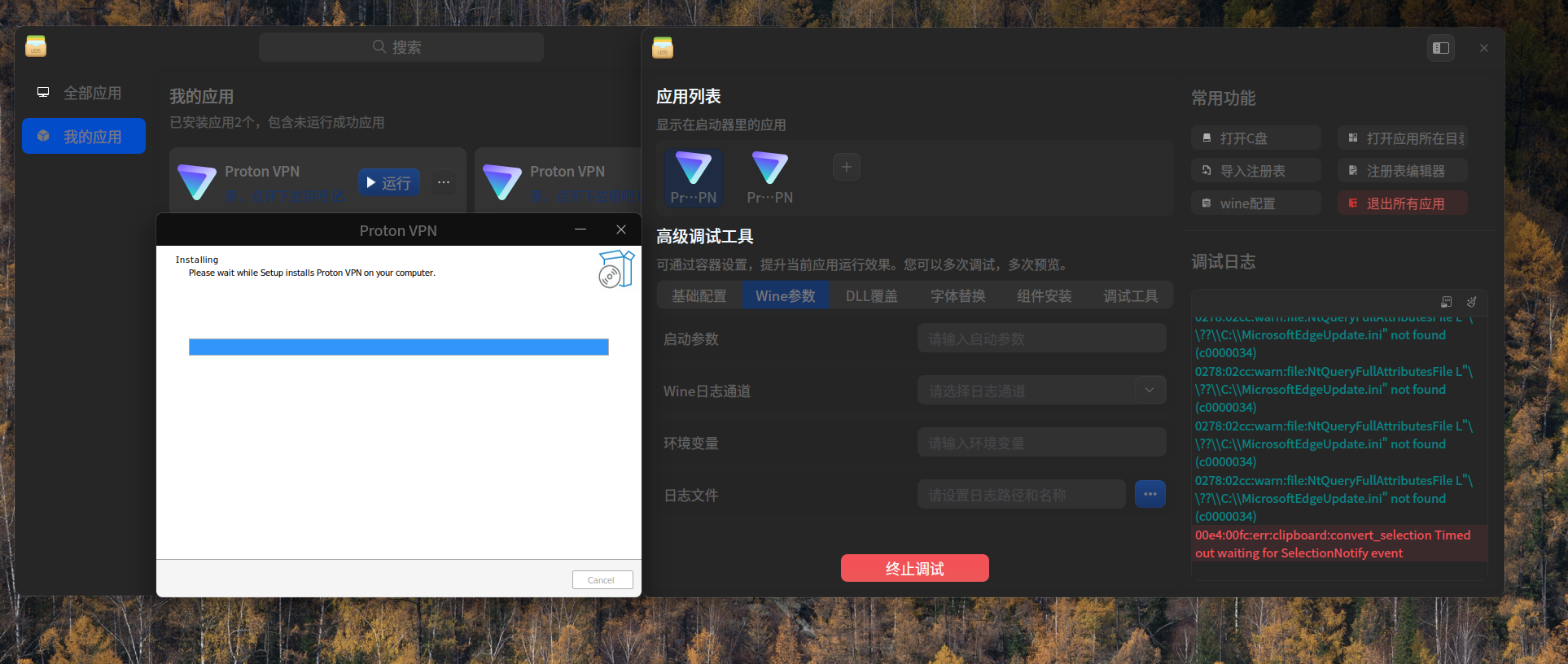This screenshot has width=1568, height=664.
Task: Select 我的应用 in the sidebar
Action: pyautogui.click(x=84, y=136)
